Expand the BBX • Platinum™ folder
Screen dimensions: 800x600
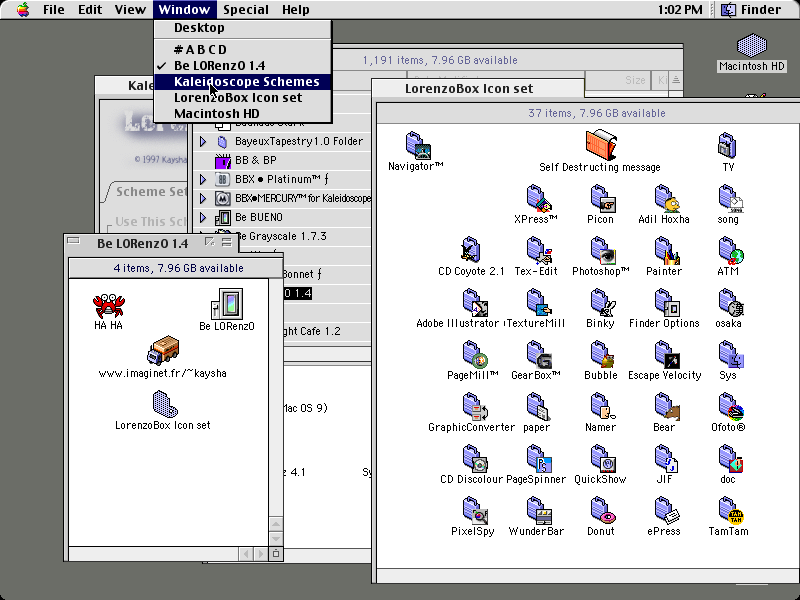(203, 180)
